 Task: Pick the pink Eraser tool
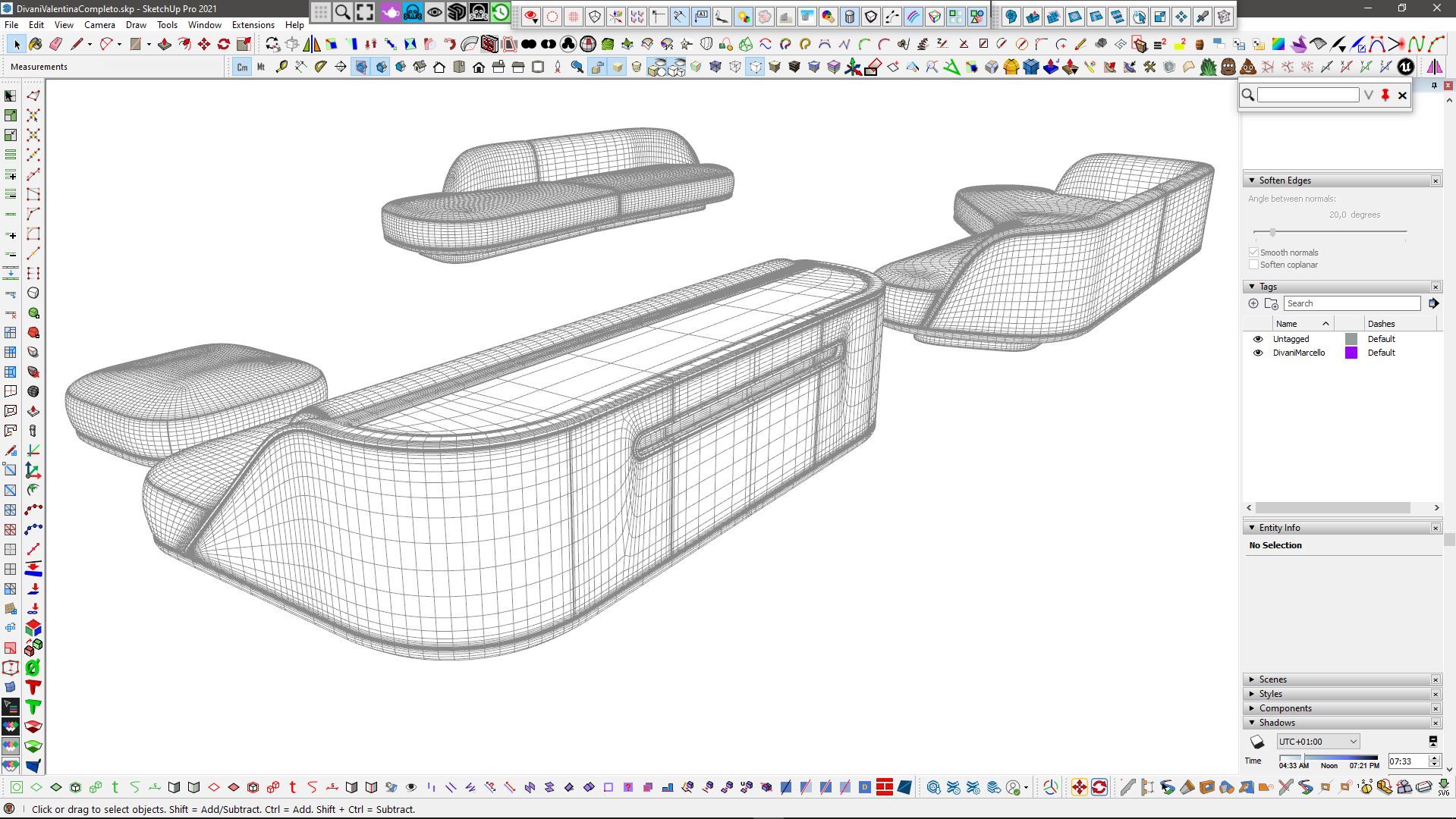55,45
